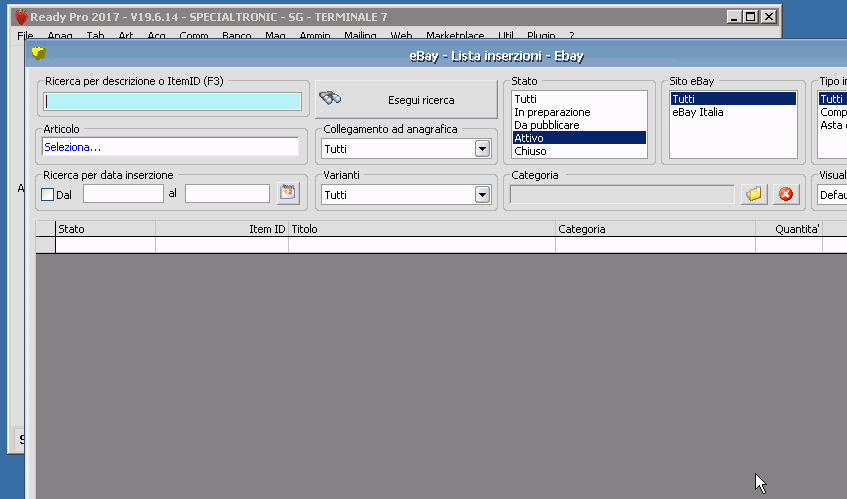847x499 pixels.
Task: Click the Item ID column header
Action: click(x=222, y=229)
